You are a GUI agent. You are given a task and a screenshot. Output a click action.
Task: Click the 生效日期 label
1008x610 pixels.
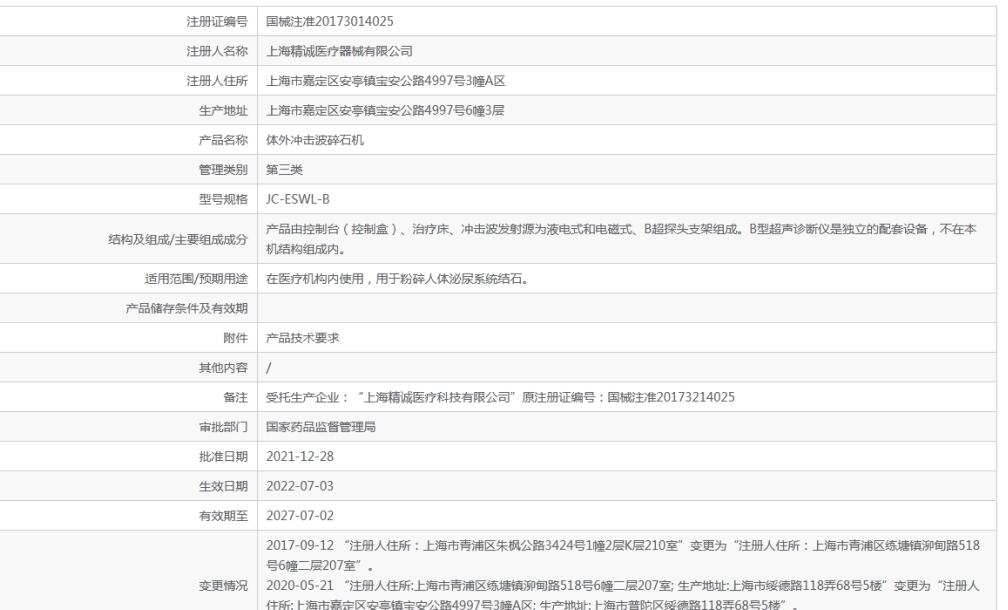pos(223,485)
